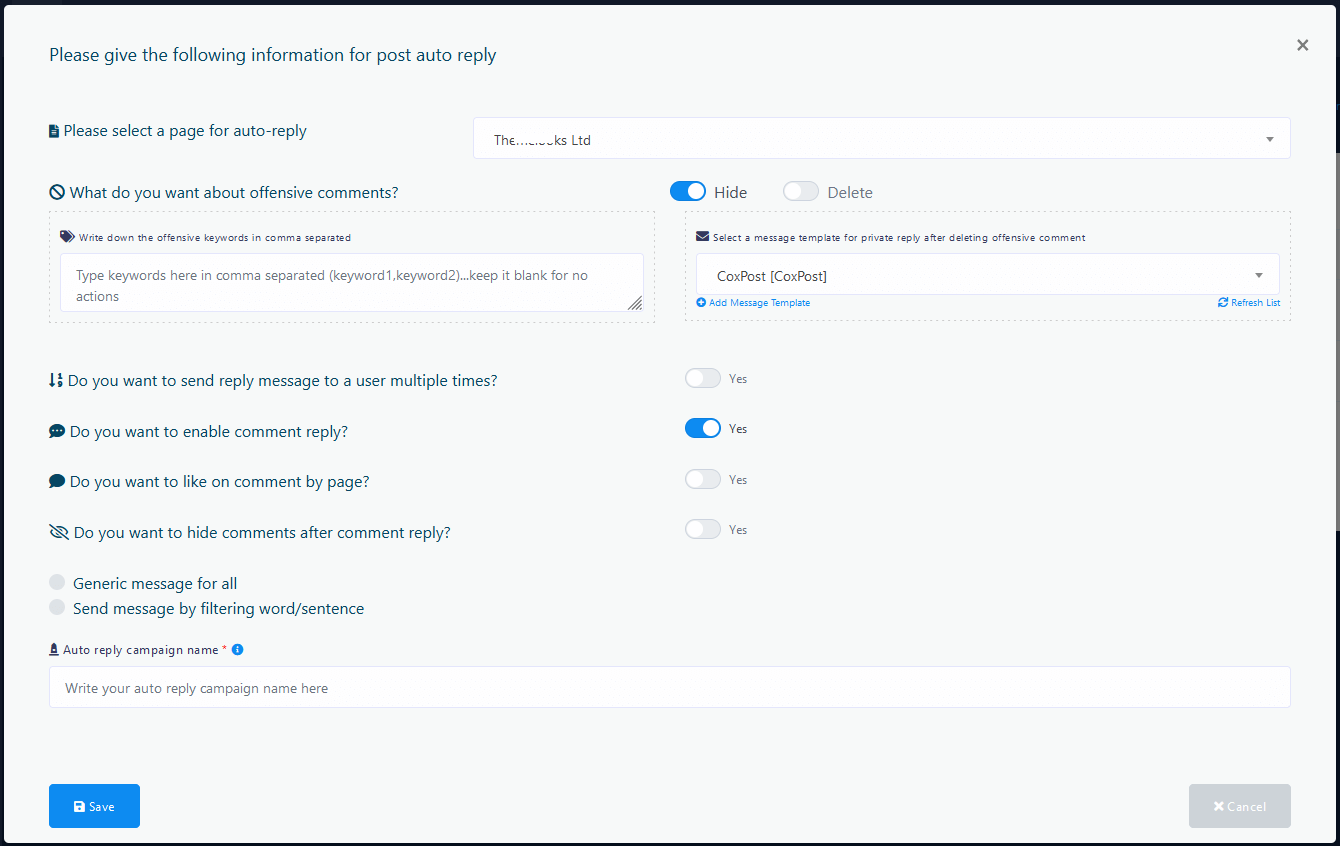
Task: Click the tags icon above offensive keywords
Action: 67,237
